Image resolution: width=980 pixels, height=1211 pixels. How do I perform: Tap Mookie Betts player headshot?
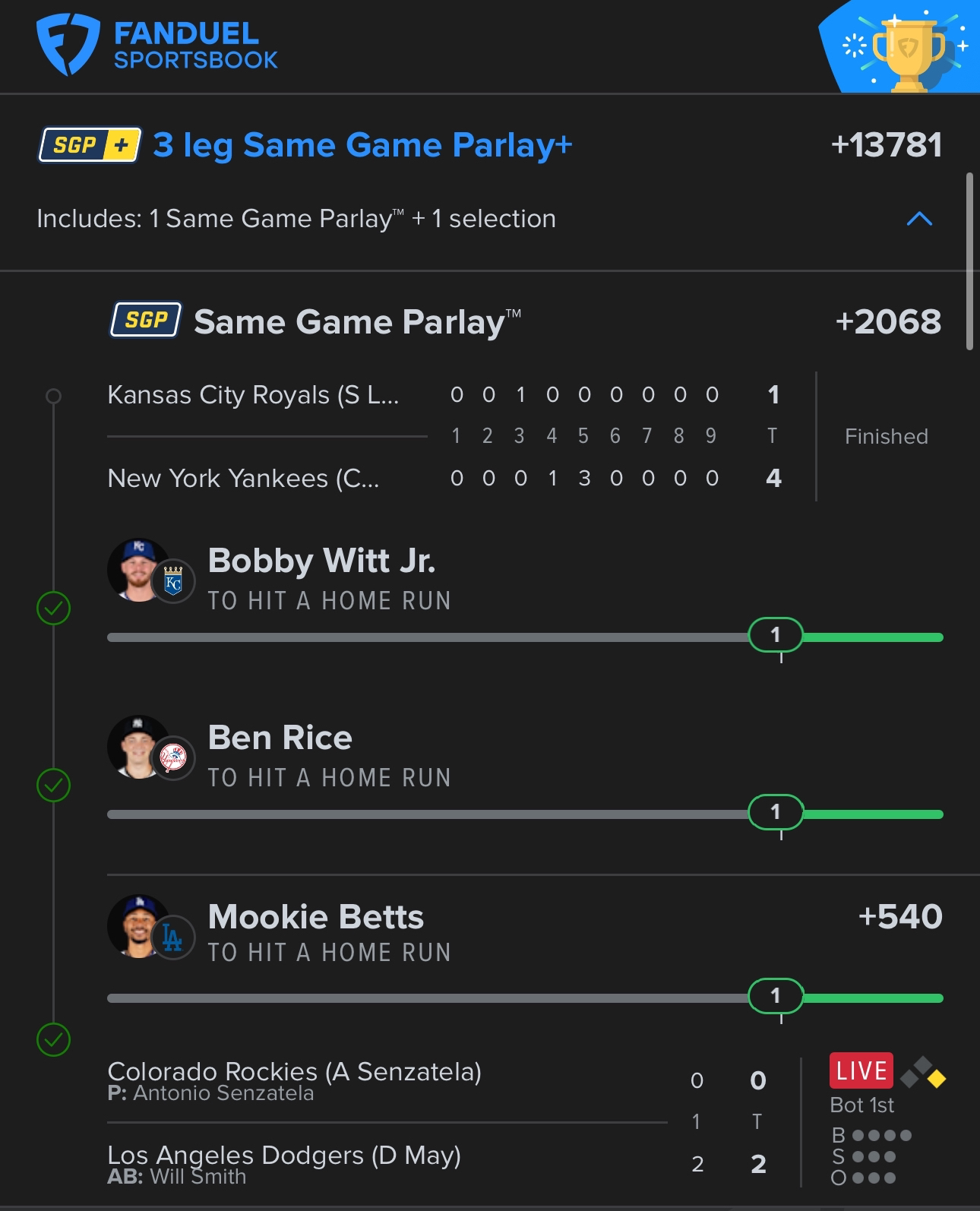138,925
